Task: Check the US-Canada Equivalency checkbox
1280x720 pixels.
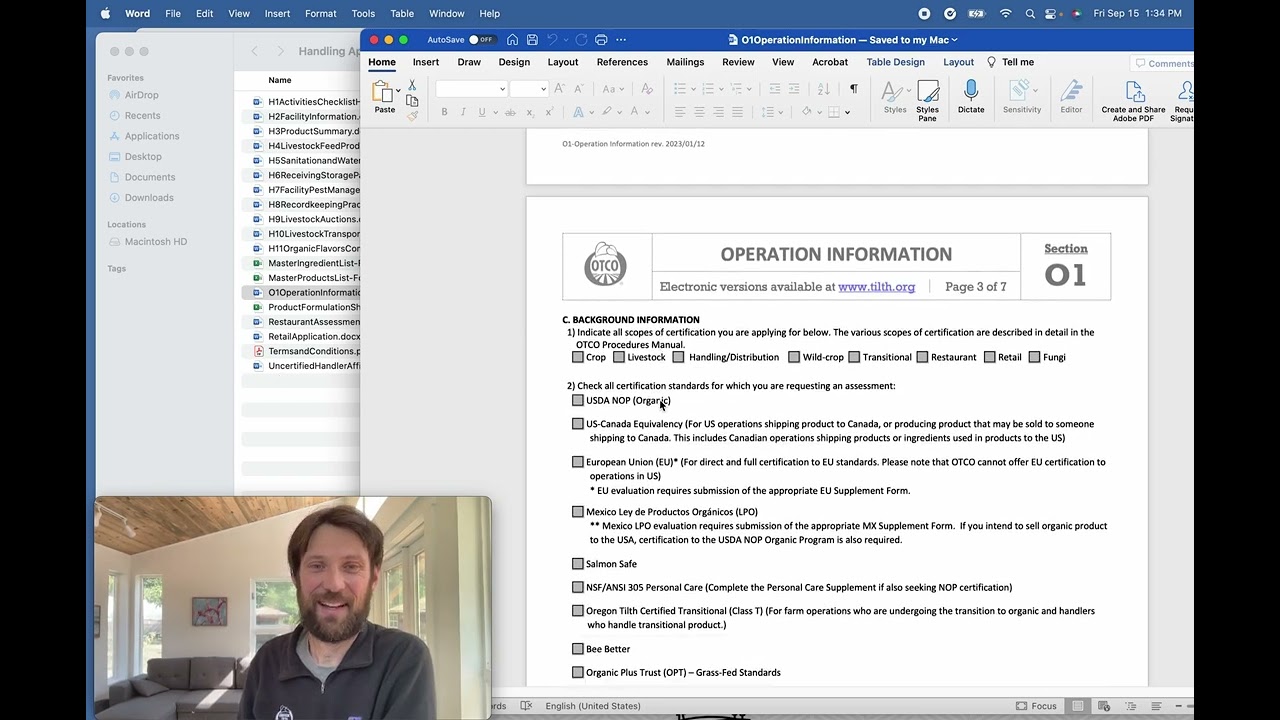Action: (x=578, y=424)
